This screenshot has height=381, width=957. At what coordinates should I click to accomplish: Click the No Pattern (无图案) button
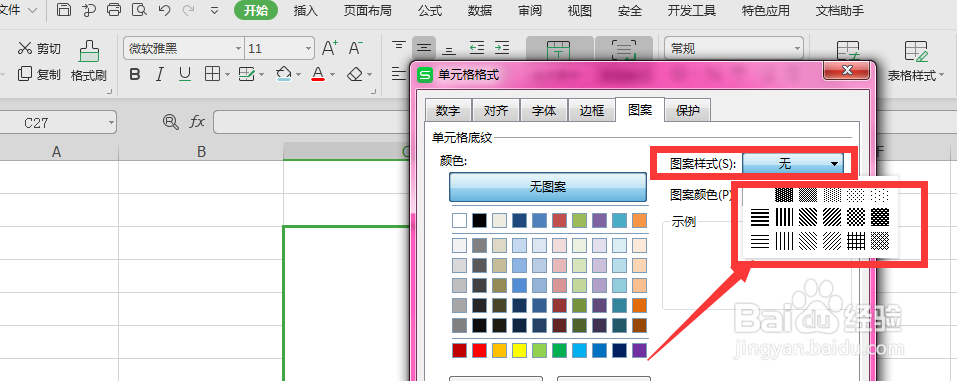548,187
